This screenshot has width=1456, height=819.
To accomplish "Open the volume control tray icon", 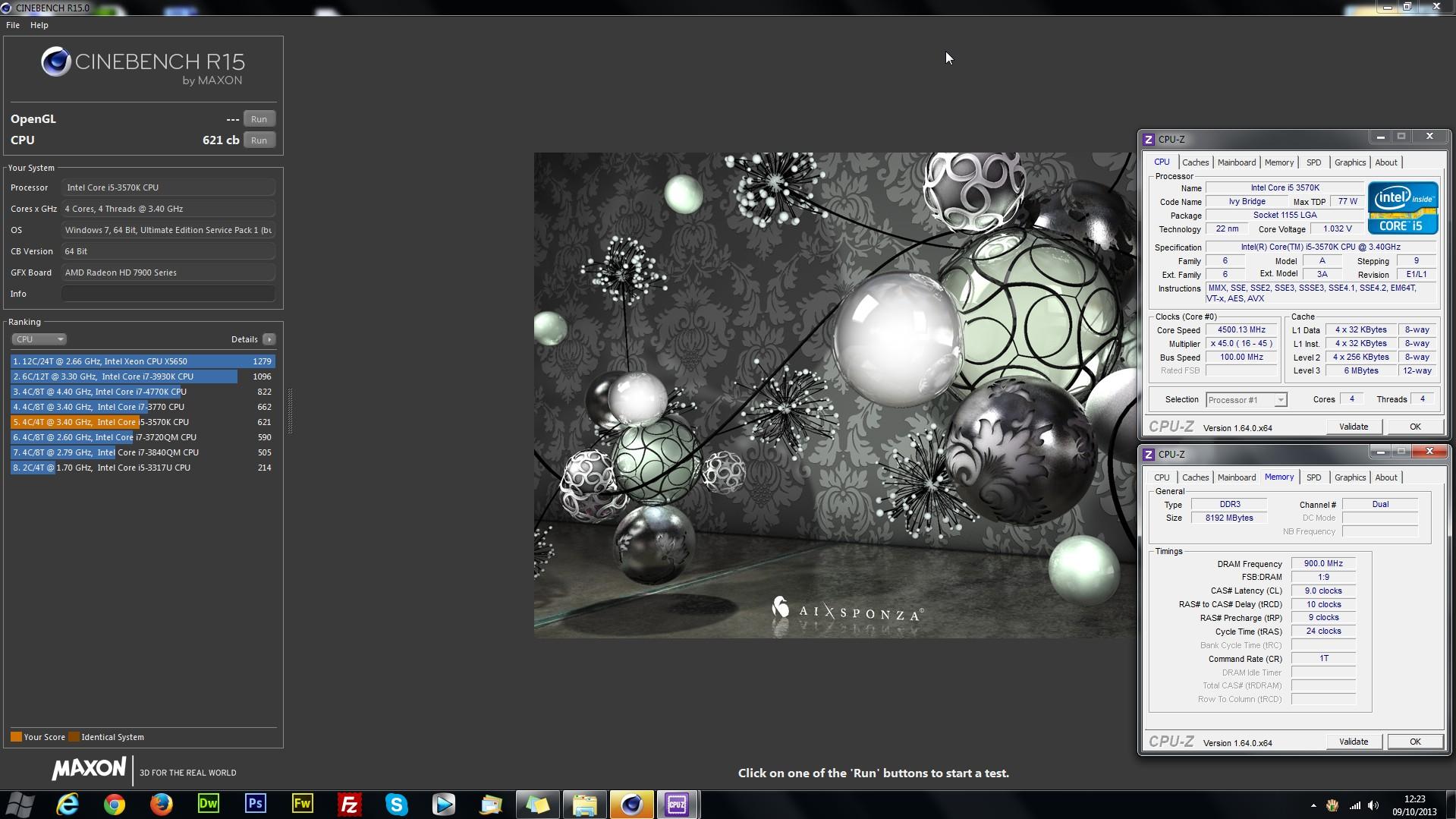I will point(1373,805).
